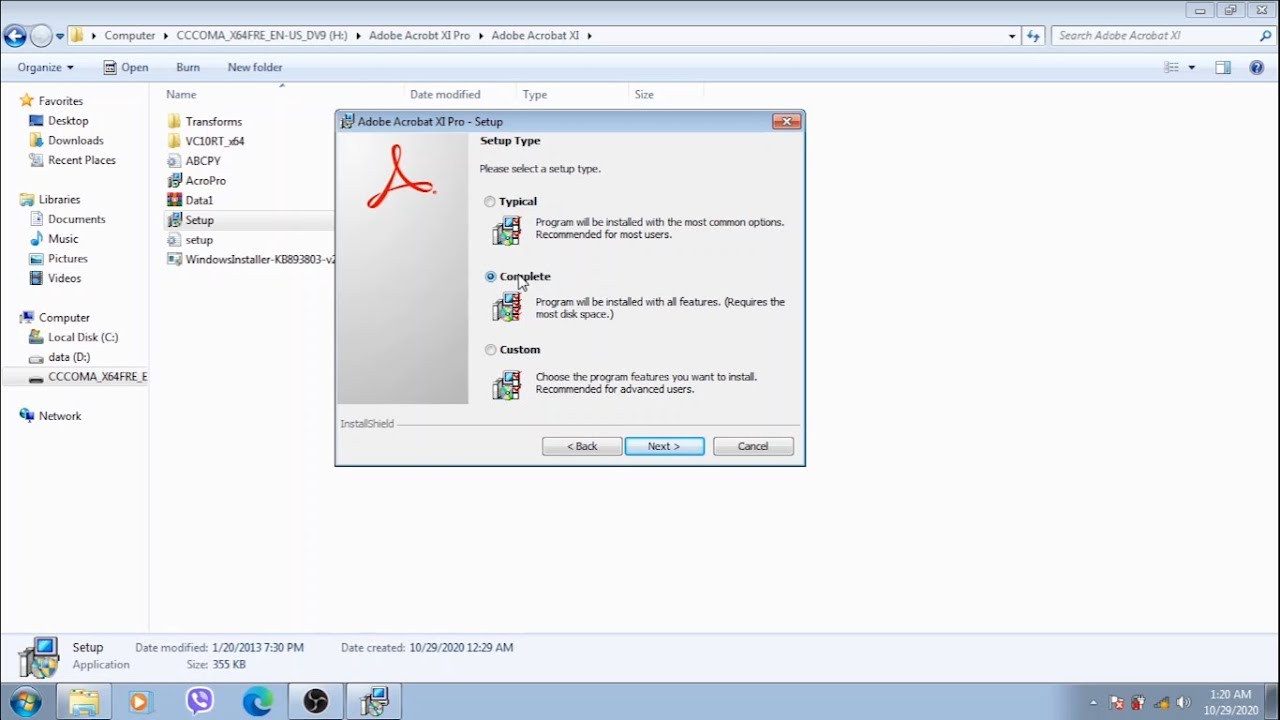The width and height of the screenshot is (1280, 720).
Task: Select the Complete setup type radio button
Action: point(490,277)
